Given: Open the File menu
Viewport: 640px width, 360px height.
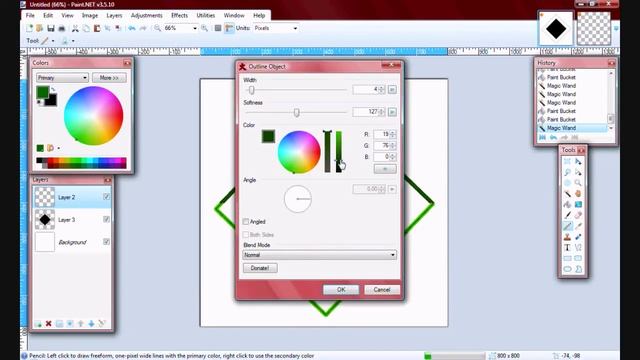Looking at the screenshot, I should [x=30, y=16].
